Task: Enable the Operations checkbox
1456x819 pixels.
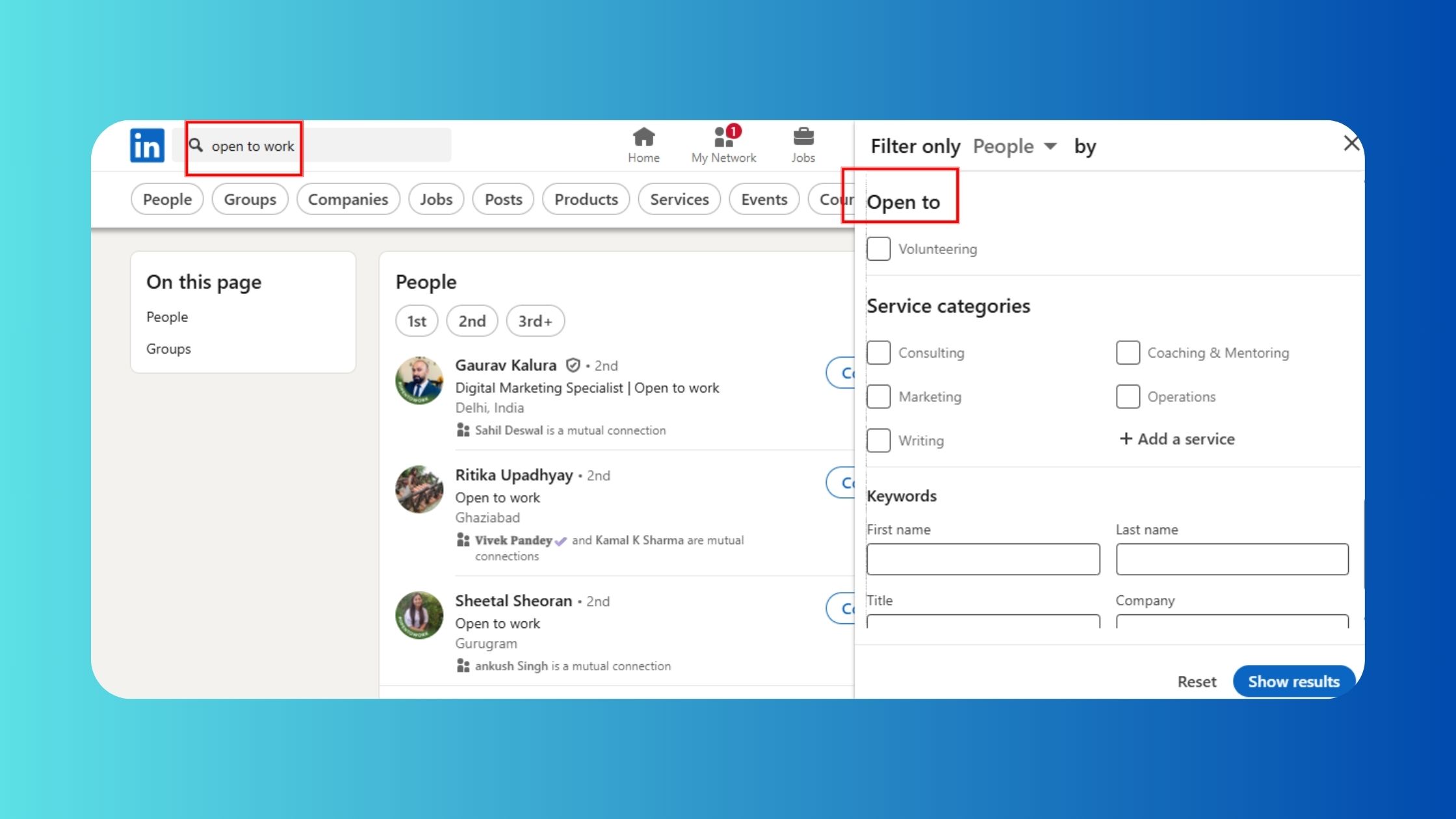Action: click(1128, 396)
